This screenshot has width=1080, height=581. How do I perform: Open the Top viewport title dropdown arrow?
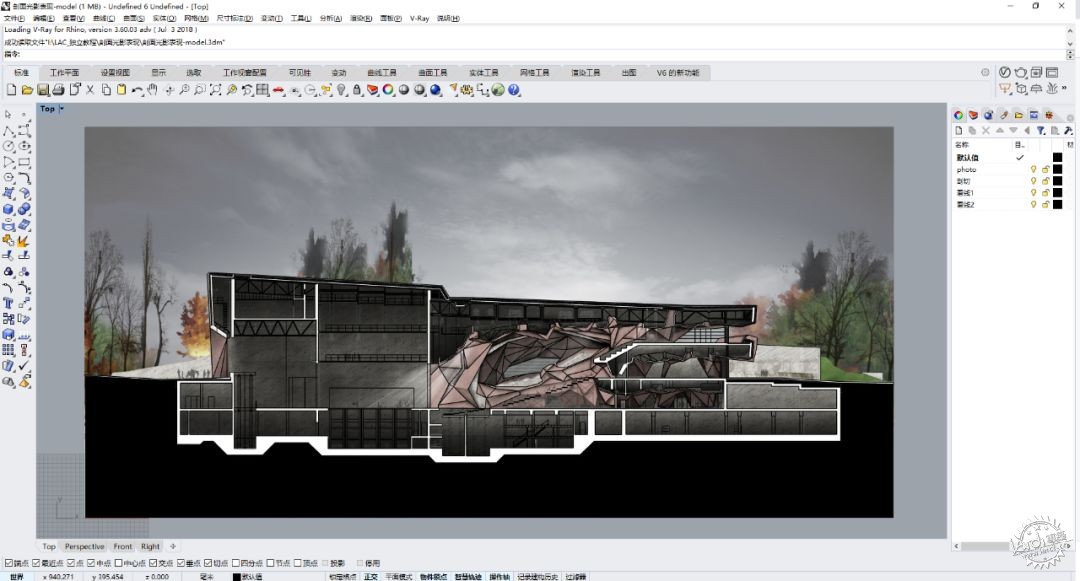[x=61, y=109]
